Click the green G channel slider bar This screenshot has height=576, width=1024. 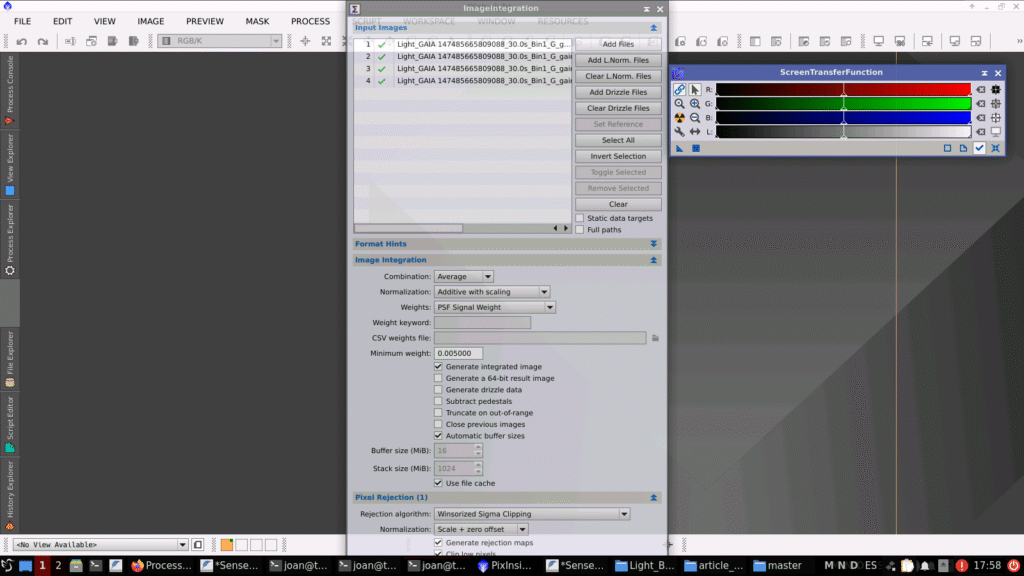[842, 103]
